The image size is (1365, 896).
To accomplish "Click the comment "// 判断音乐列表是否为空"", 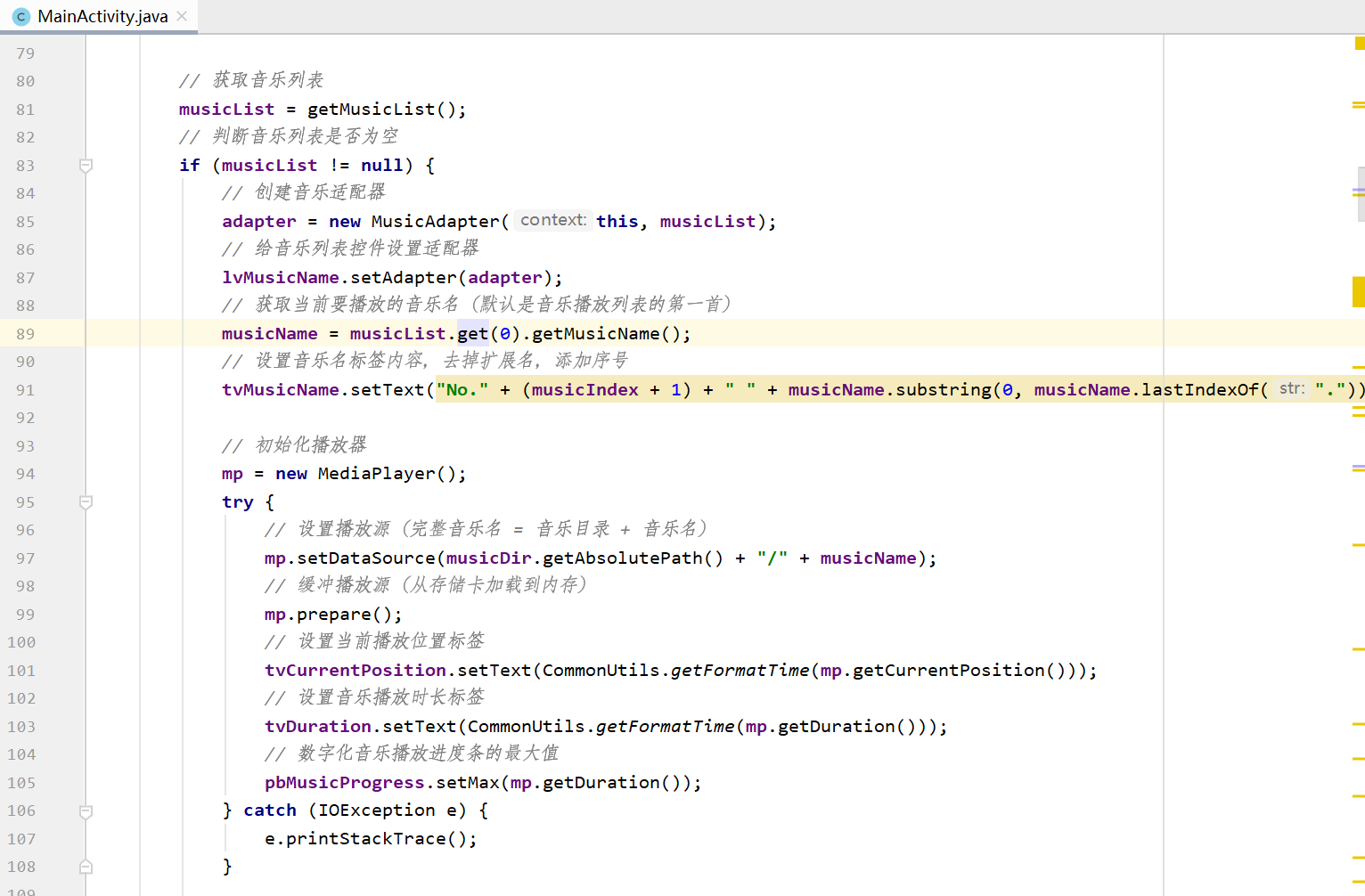I will click(289, 136).
